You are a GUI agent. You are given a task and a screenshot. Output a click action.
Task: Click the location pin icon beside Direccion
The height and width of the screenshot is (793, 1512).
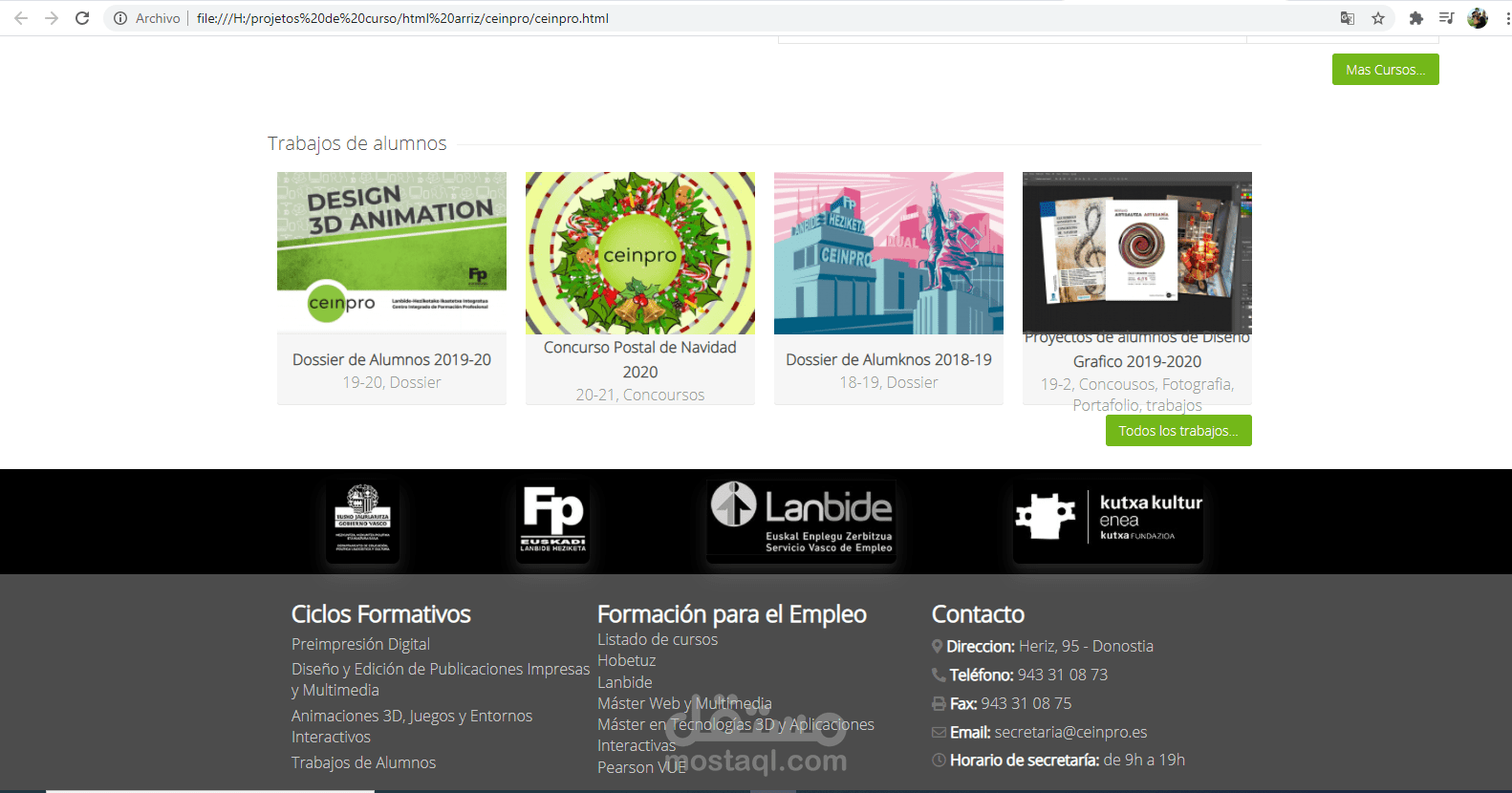[938, 647]
